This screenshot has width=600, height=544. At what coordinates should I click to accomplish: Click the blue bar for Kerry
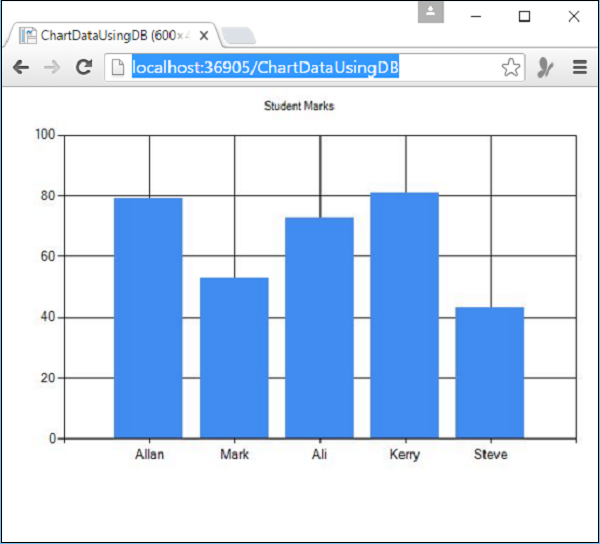pyautogui.click(x=404, y=315)
